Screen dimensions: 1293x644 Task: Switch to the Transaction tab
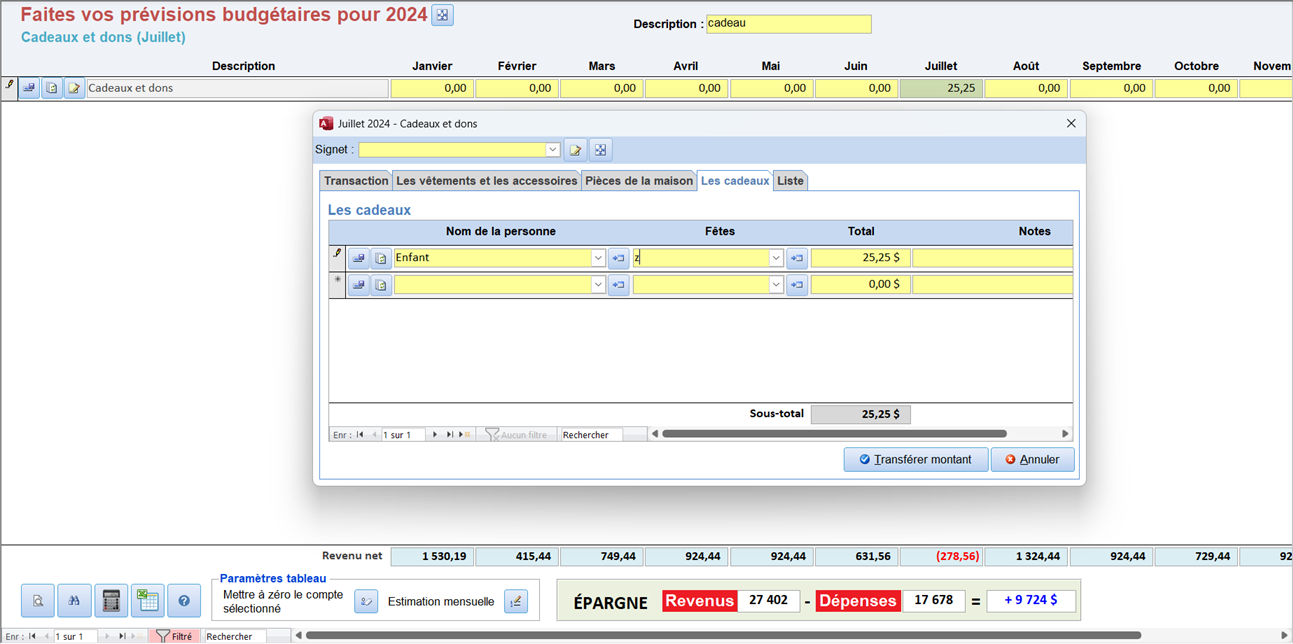click(x=355, y=181)
